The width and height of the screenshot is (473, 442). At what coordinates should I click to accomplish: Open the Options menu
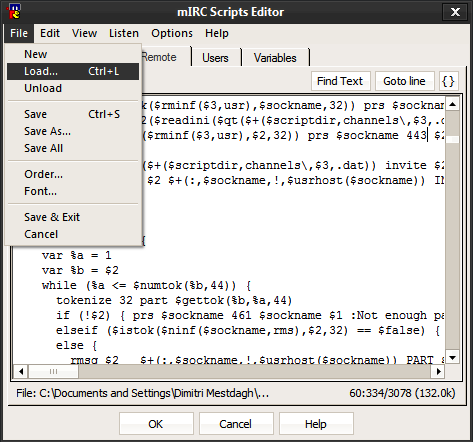pyautogui.click(x=172, y=33)
